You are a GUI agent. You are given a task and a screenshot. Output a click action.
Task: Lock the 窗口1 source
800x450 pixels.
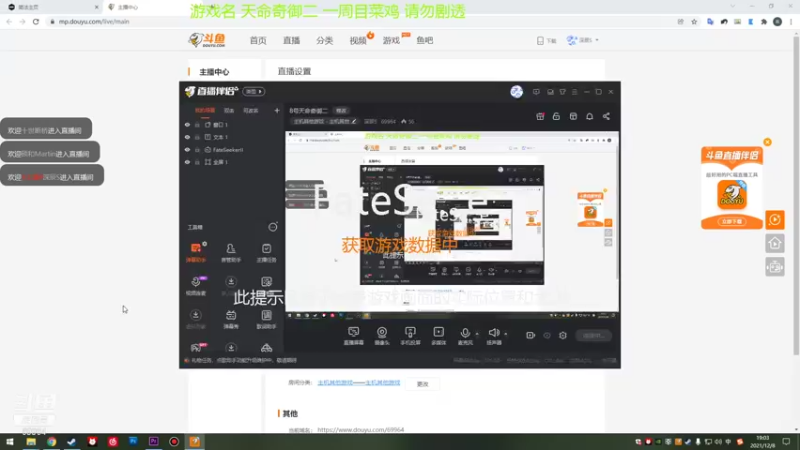(x=197, y=124)
